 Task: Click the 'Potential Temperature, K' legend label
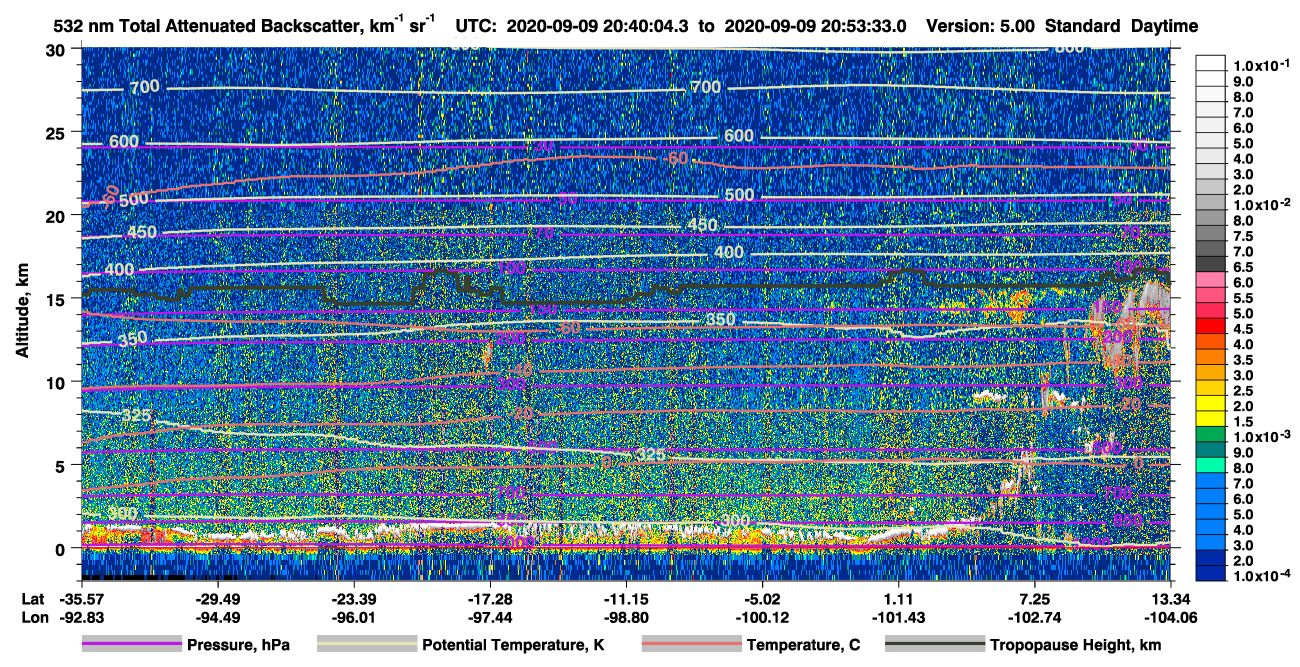(513, 645)
